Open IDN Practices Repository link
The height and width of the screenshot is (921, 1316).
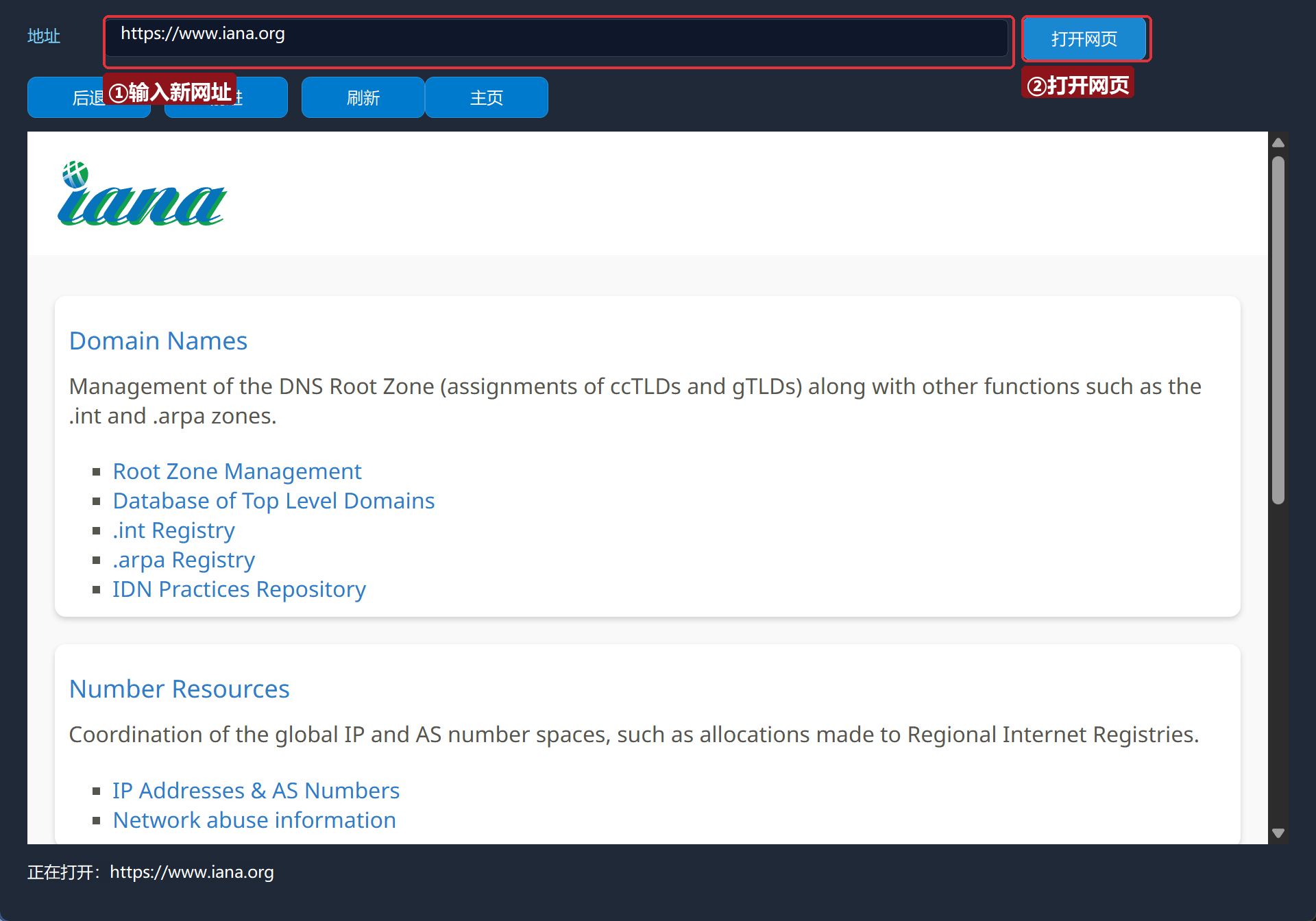[x=239, y=589]
